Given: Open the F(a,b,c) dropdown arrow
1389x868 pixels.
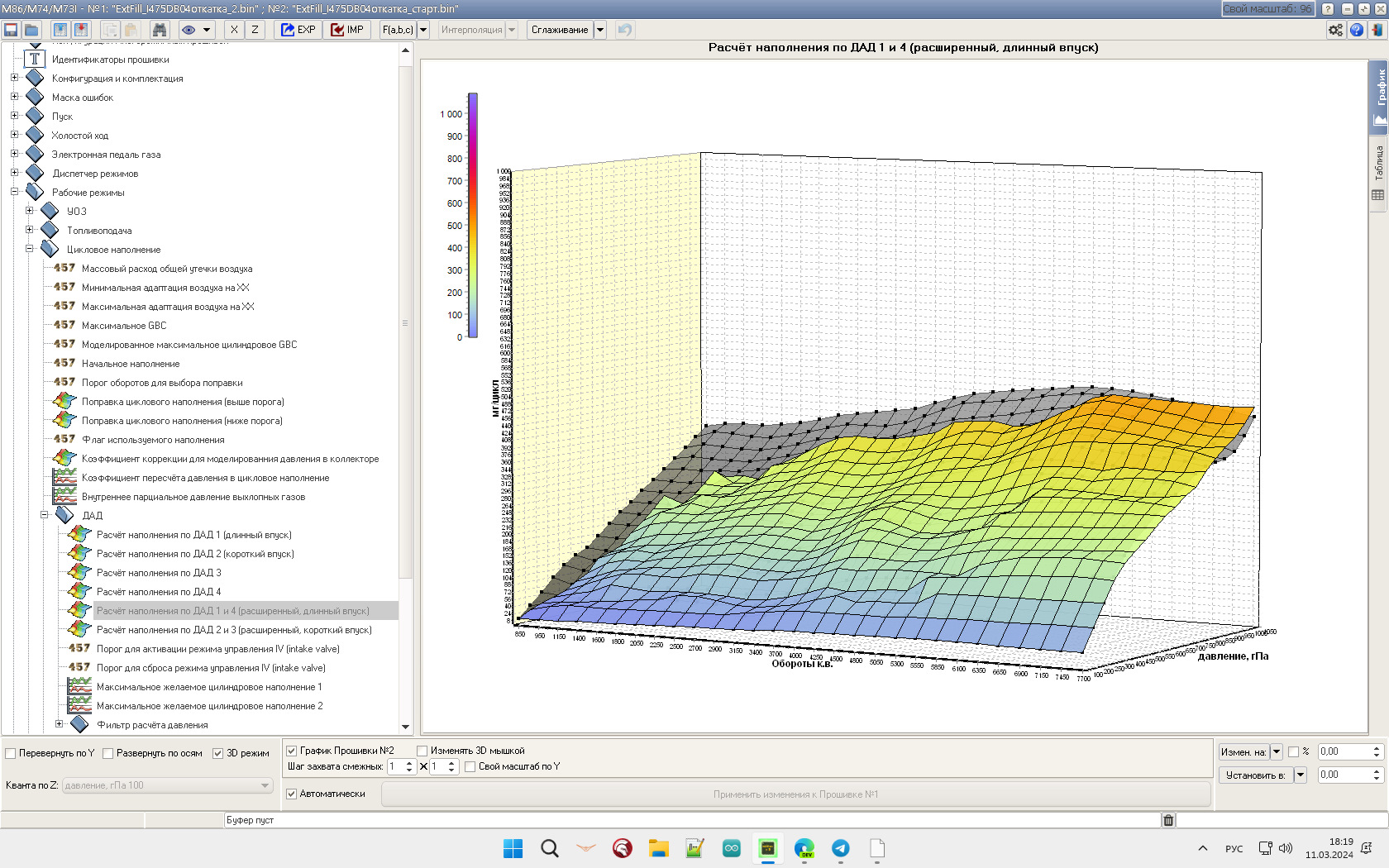Looking at the screenshot, I should (x=423, y=30).
